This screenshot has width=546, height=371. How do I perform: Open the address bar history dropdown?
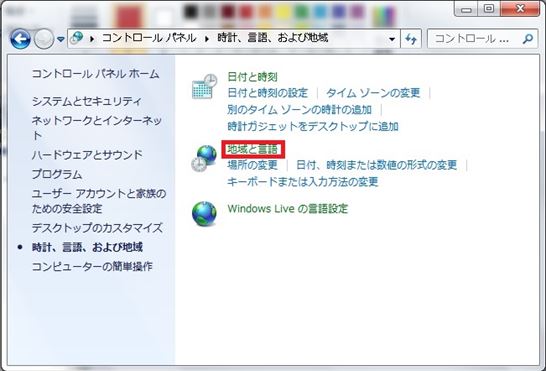392,39
